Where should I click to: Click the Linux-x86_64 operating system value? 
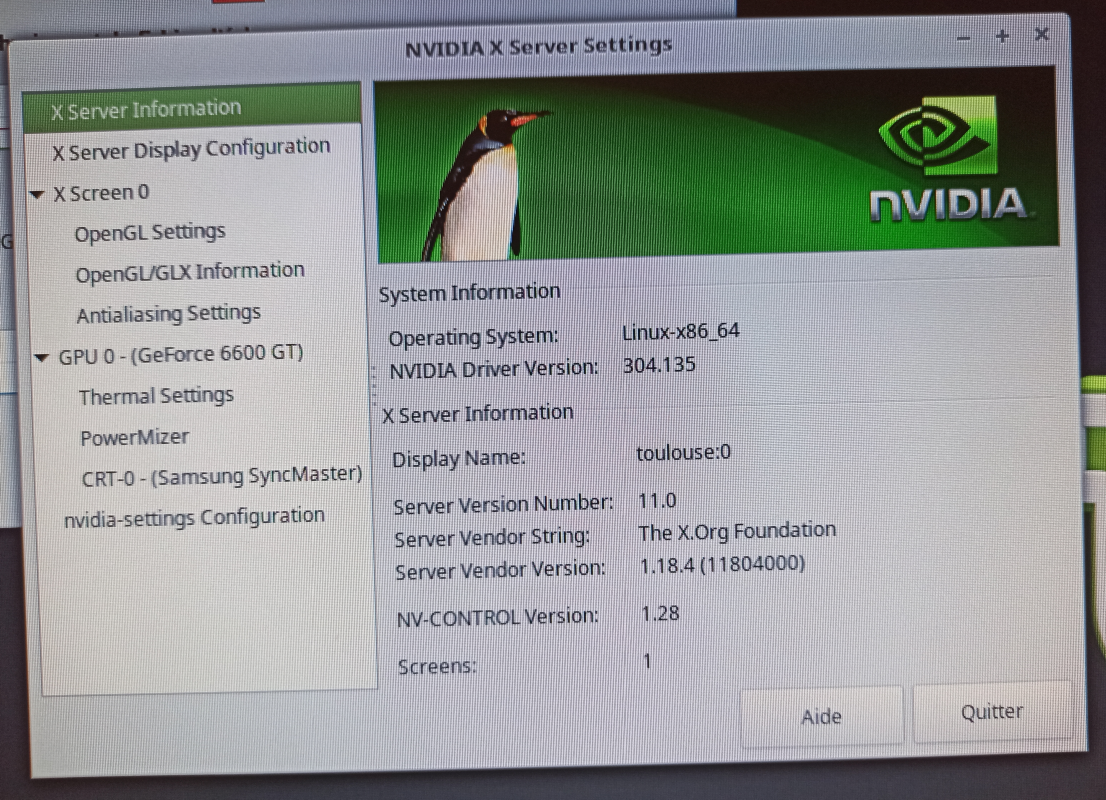point(681,331)
